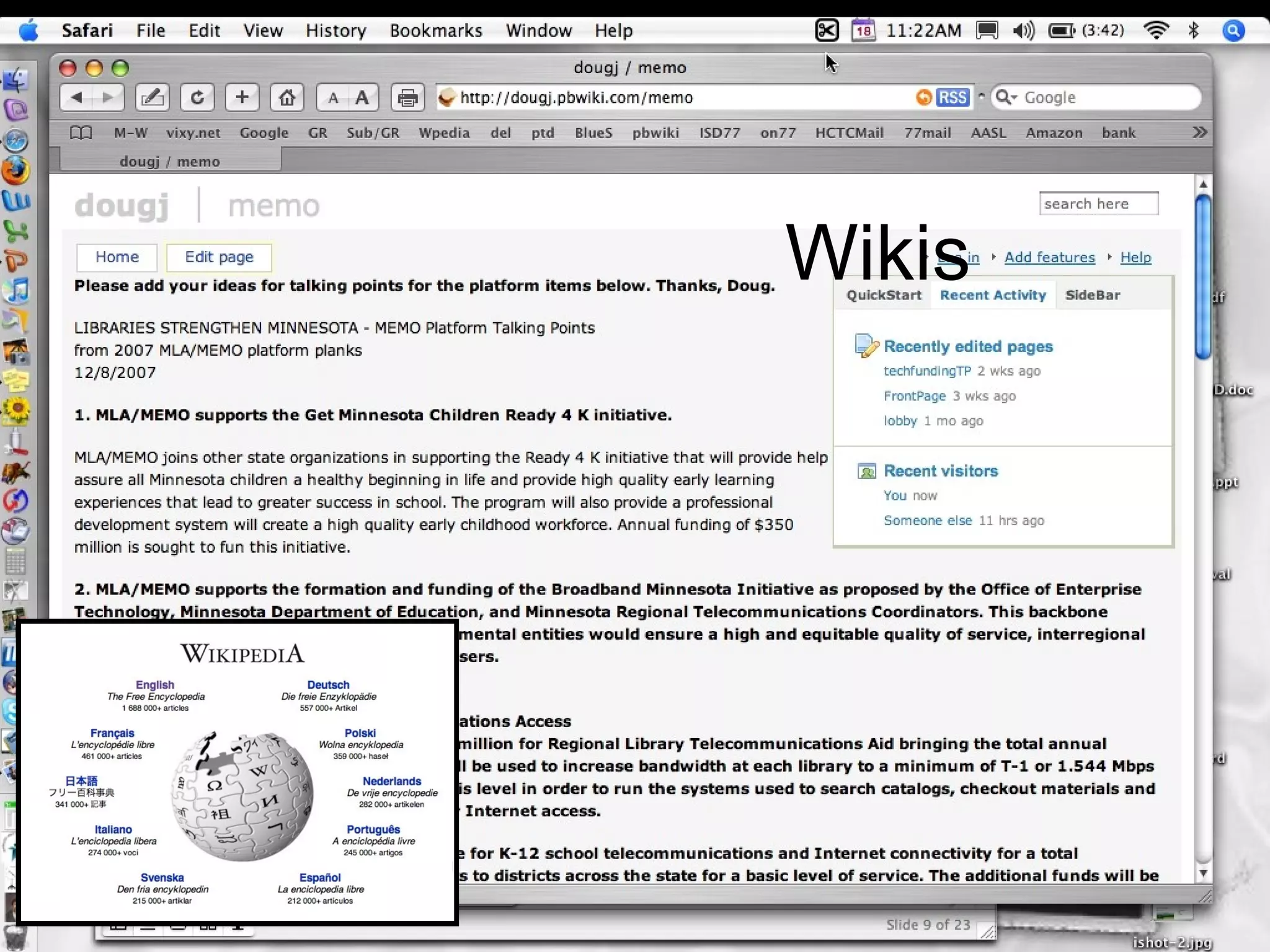Open the calendar icon in menu bar

(x=863, y=30)
